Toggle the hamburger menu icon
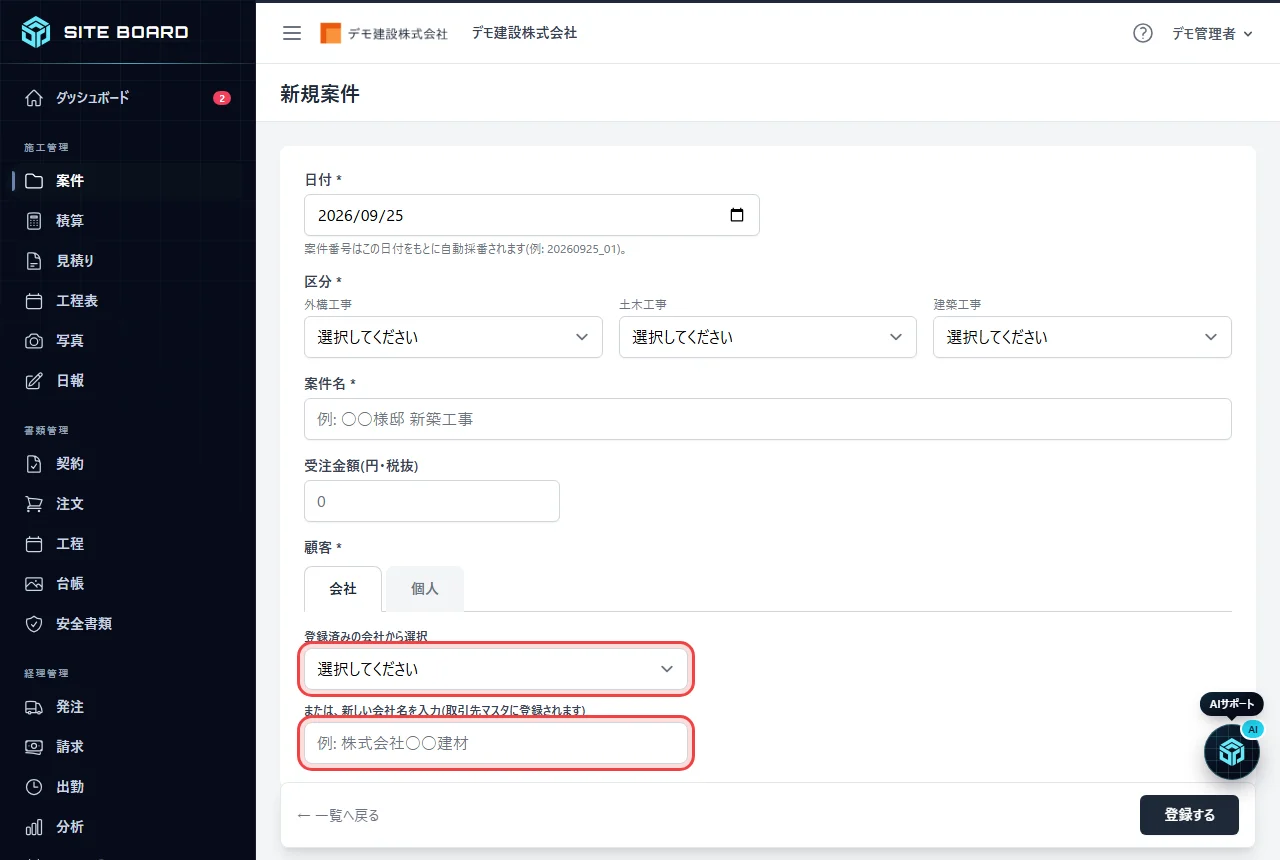 (292, 33)
